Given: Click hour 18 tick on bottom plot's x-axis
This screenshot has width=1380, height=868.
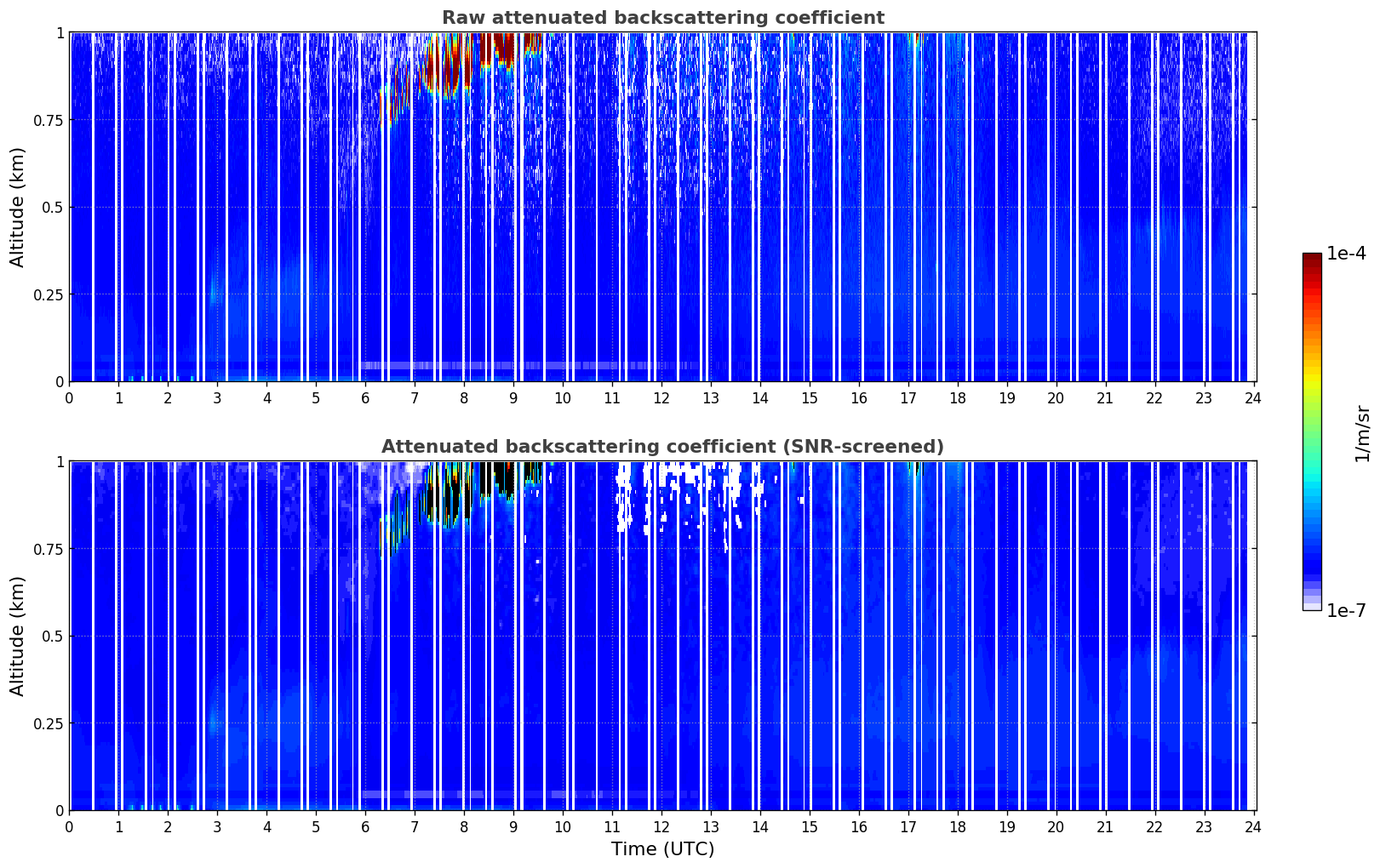Looking at the screenshot, I should tap(958, 826).
